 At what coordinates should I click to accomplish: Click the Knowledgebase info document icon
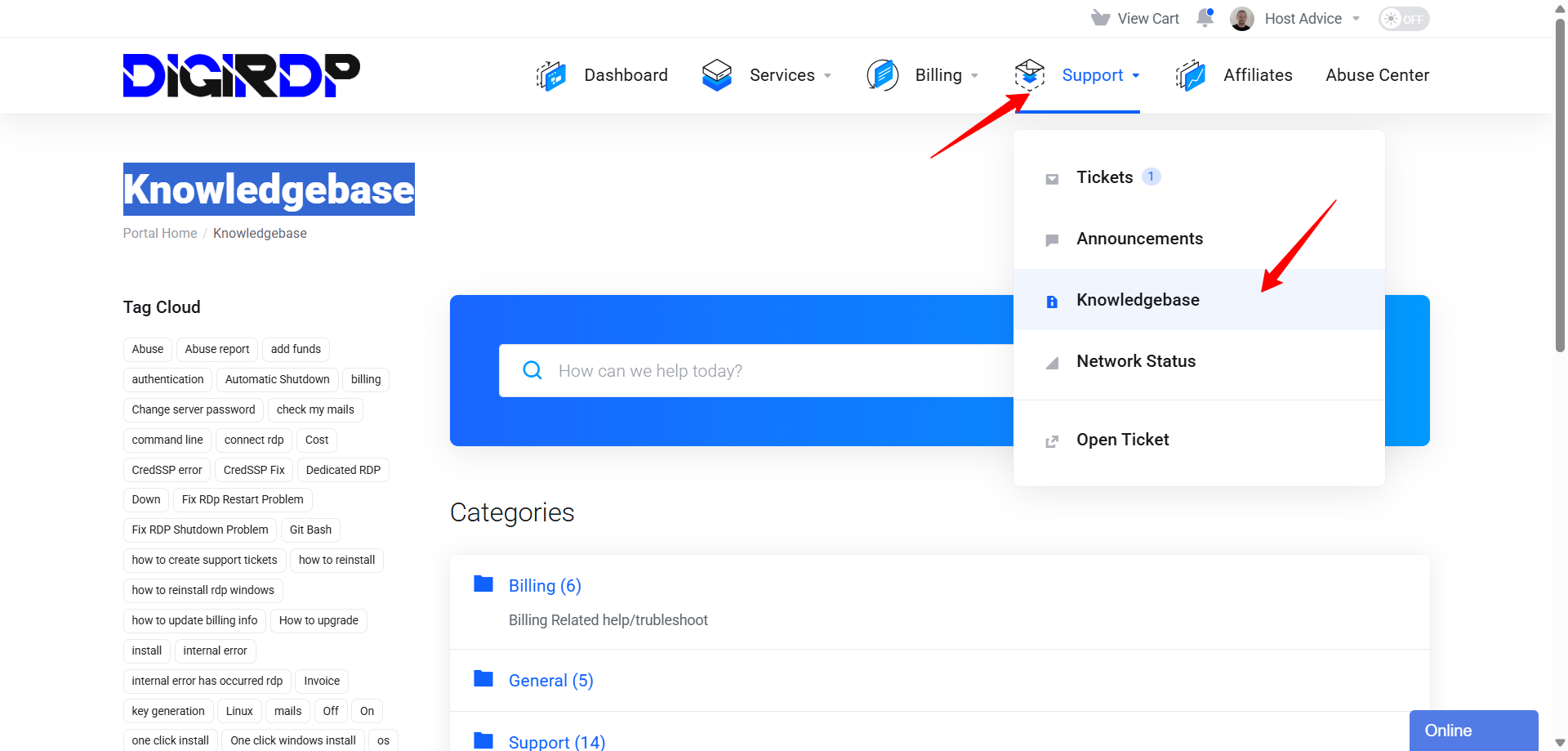(1052, 302)
